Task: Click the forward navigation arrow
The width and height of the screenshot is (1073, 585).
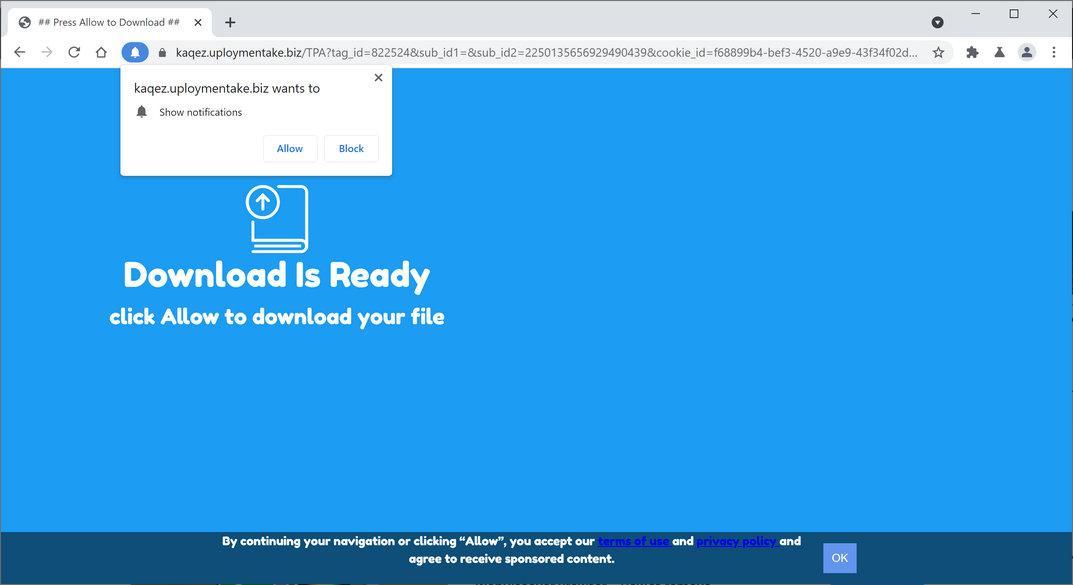Action: [46, 52]
